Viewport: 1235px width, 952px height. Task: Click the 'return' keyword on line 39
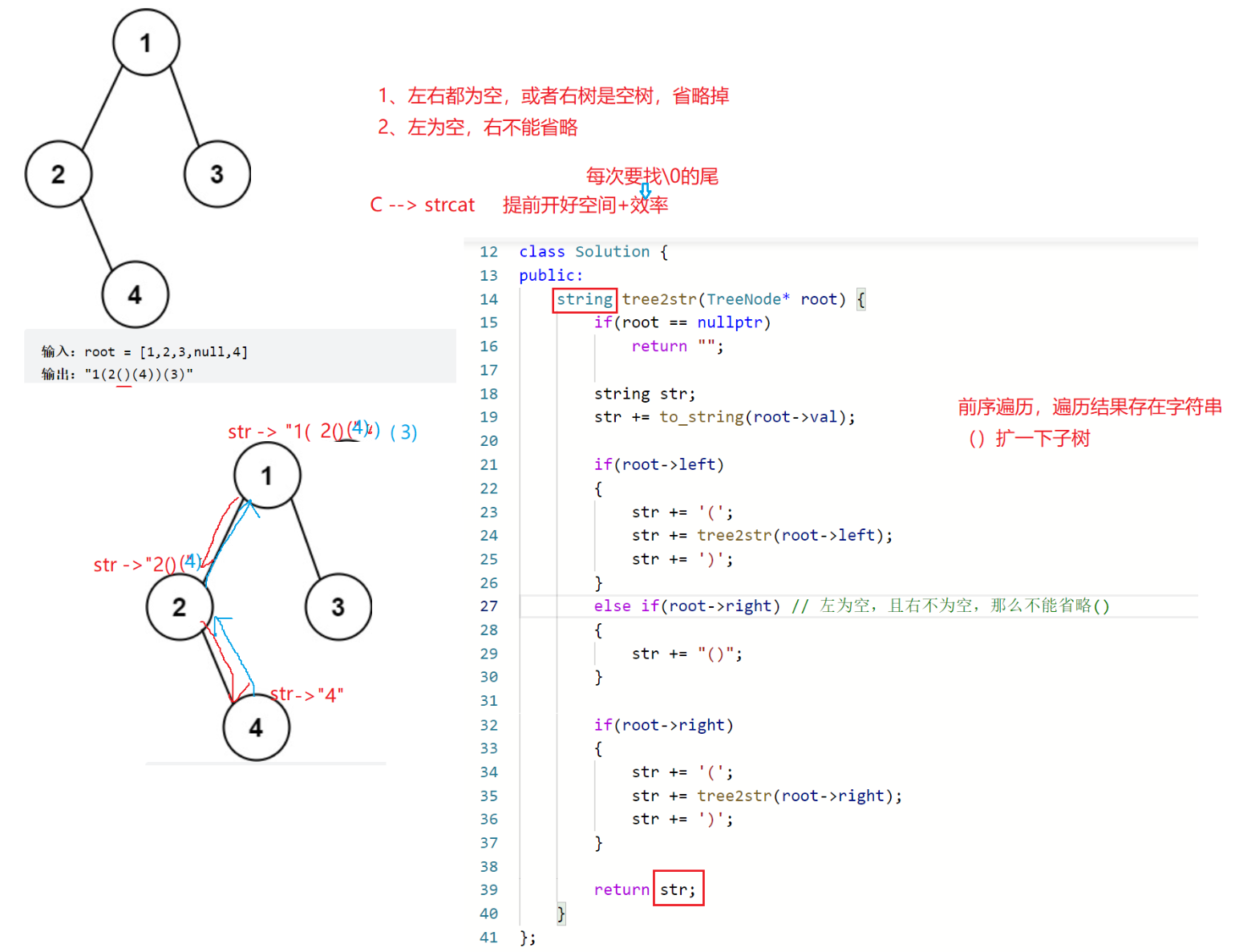click(x=622, y=889)
